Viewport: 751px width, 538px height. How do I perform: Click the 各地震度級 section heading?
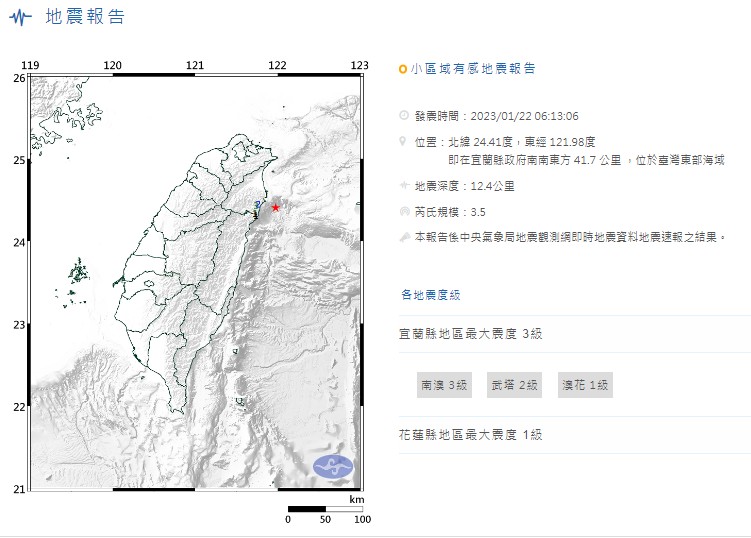tap(431, 295)
